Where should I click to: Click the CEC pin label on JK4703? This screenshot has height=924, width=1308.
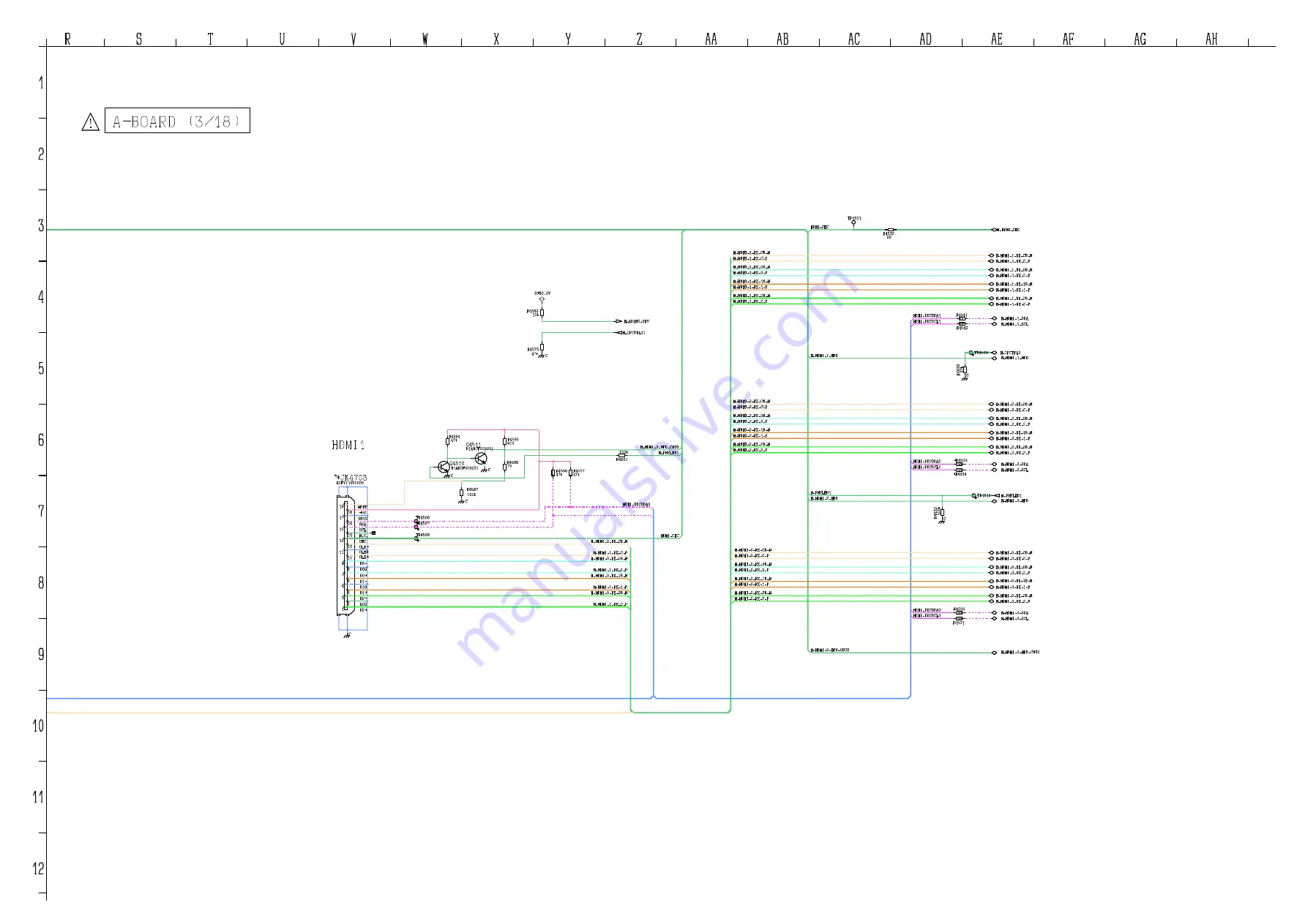(362, 541)
